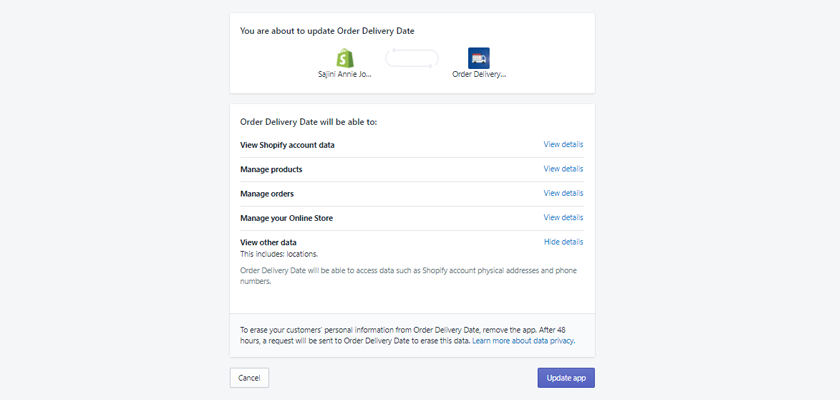The height and width of the screenshot is (400, 840).
Task: Open View details for Manage your Online Store
Action: pos(563,217)
